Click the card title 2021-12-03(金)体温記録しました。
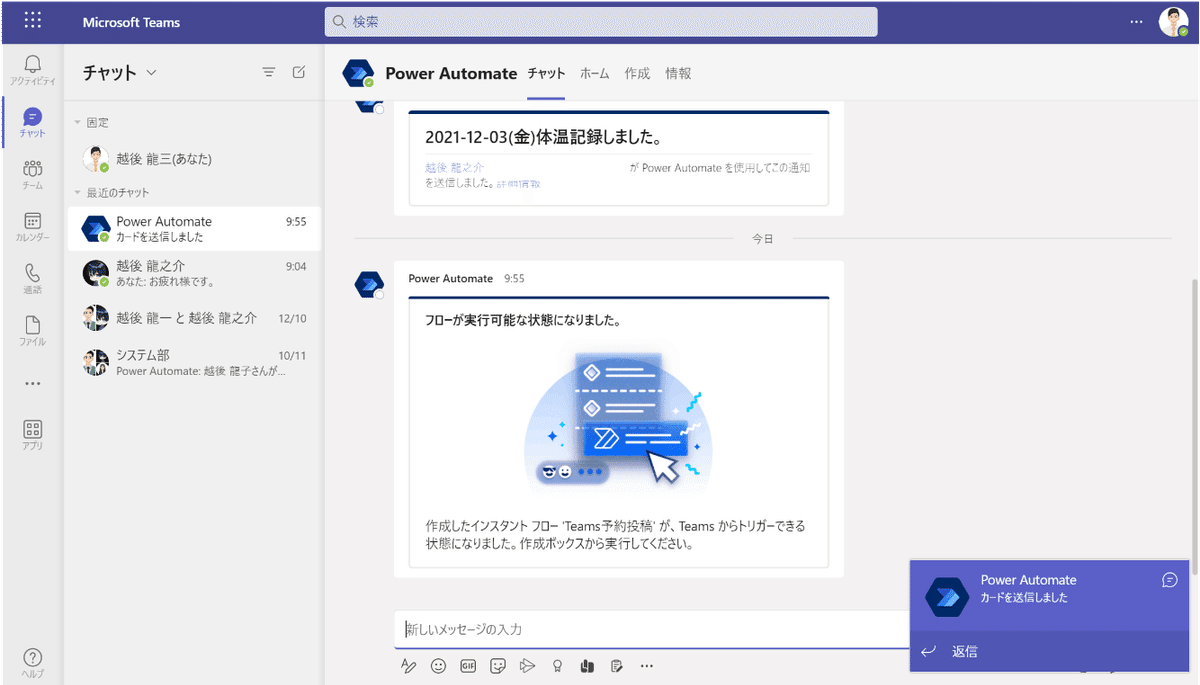Viewport: 1200px width, 685px height. 543,137
